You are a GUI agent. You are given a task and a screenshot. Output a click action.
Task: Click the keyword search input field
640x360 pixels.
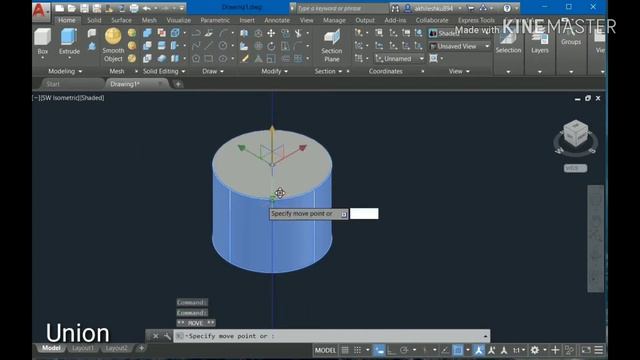342,8
